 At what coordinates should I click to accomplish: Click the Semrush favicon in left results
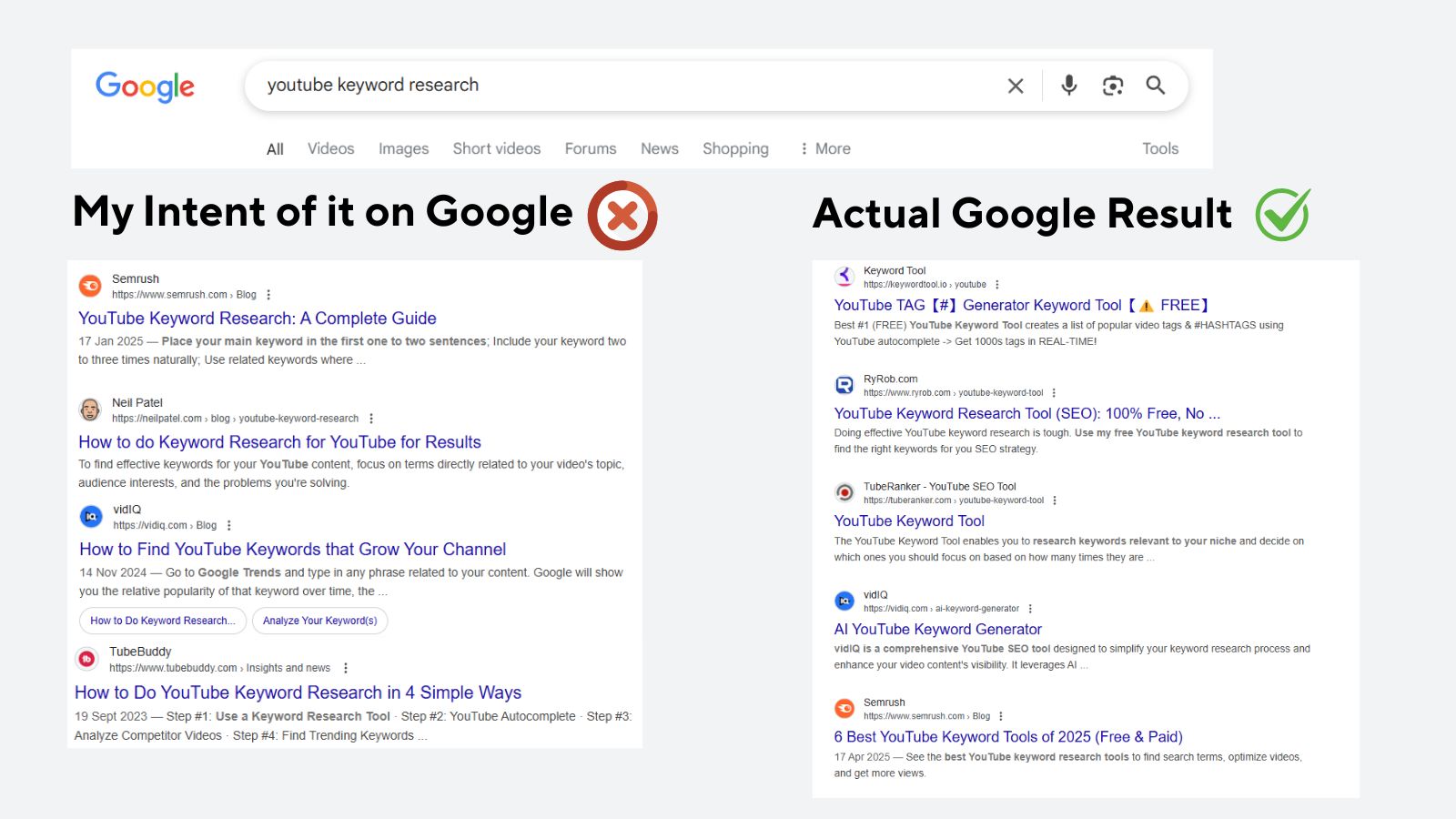90,286
